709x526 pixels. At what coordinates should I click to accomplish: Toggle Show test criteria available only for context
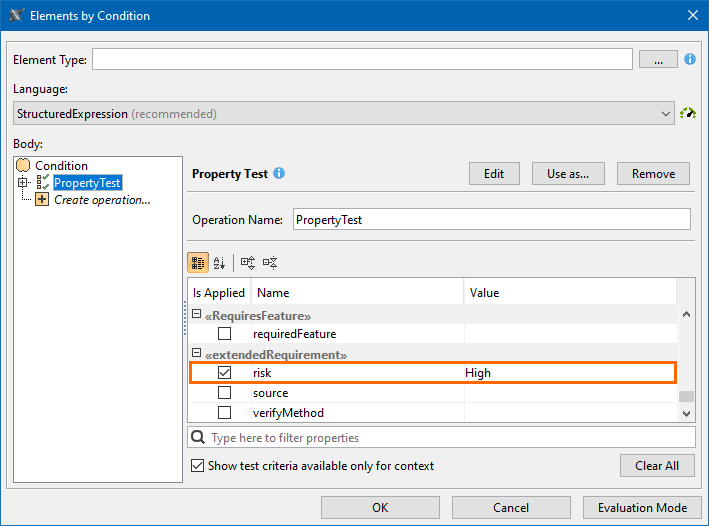coord(198,466)
